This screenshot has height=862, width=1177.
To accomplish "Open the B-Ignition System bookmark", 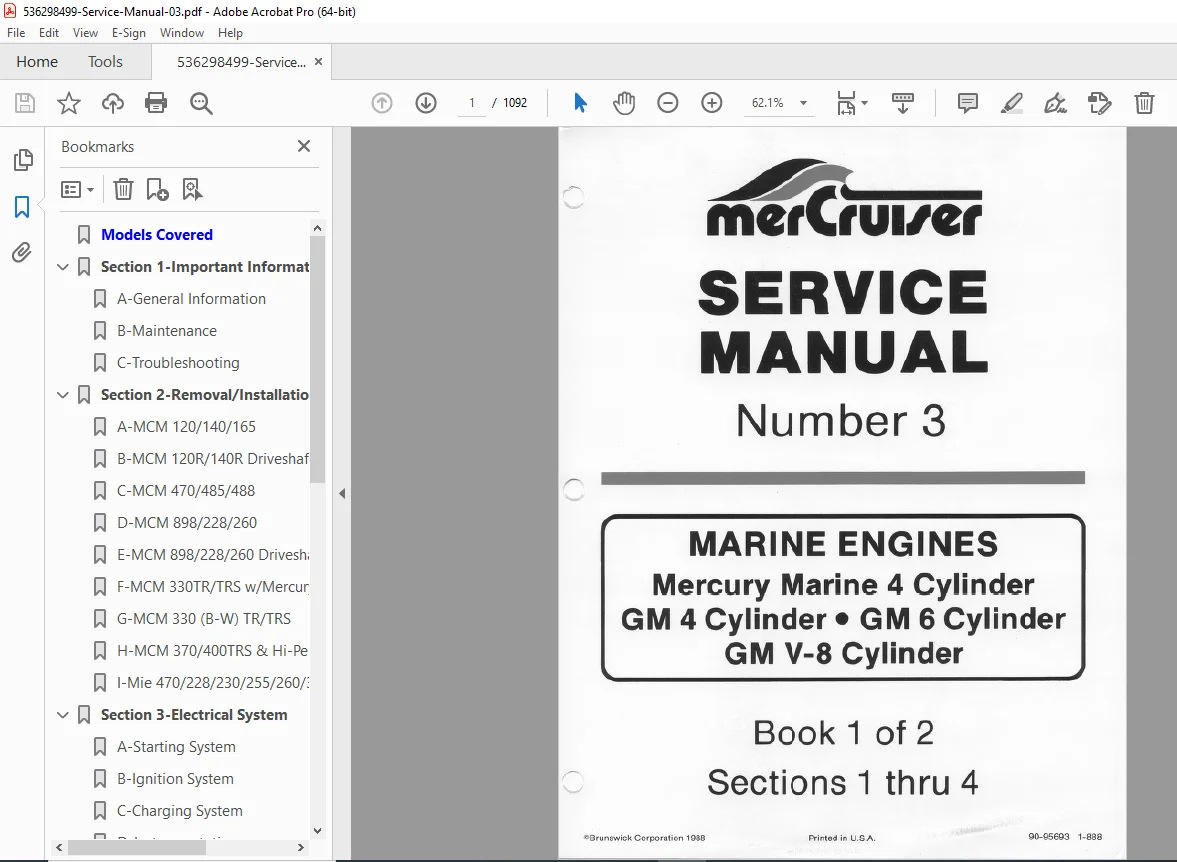I will (175, 779).
